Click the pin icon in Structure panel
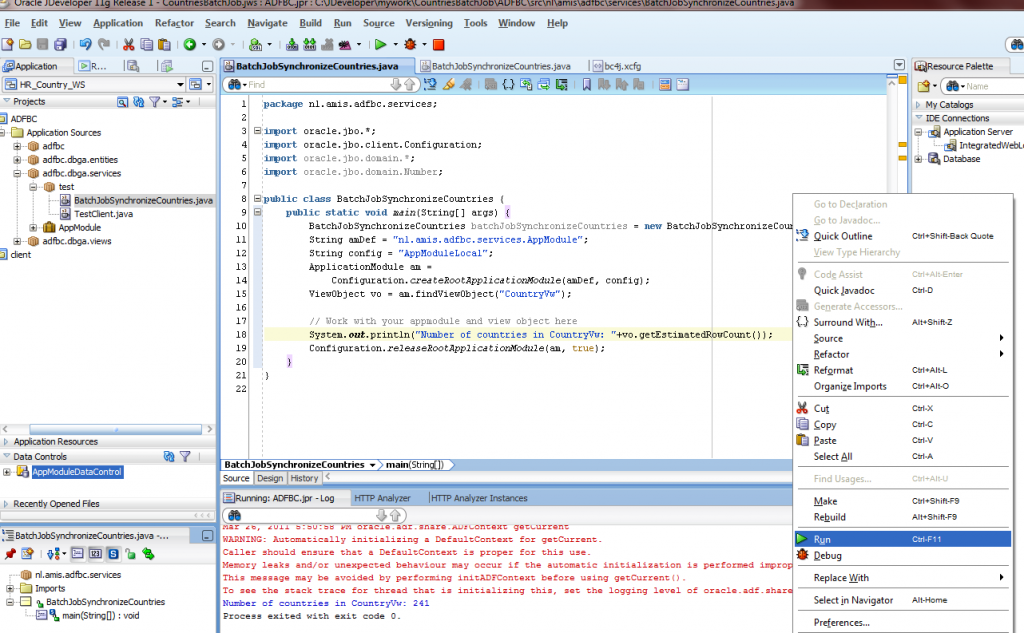The height and width of the screenshot is (633, 1024). tap(10, 553)
